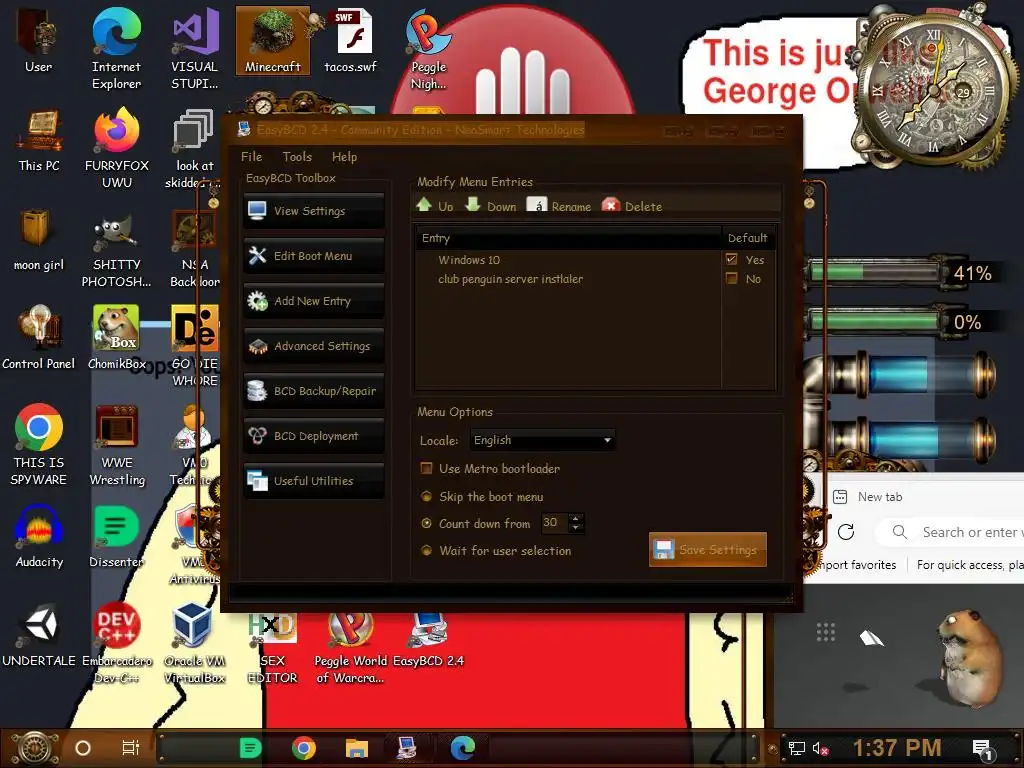1024x768 pixels.
Task: Open Useful Utilities section
Action: [x=313, y=481]
